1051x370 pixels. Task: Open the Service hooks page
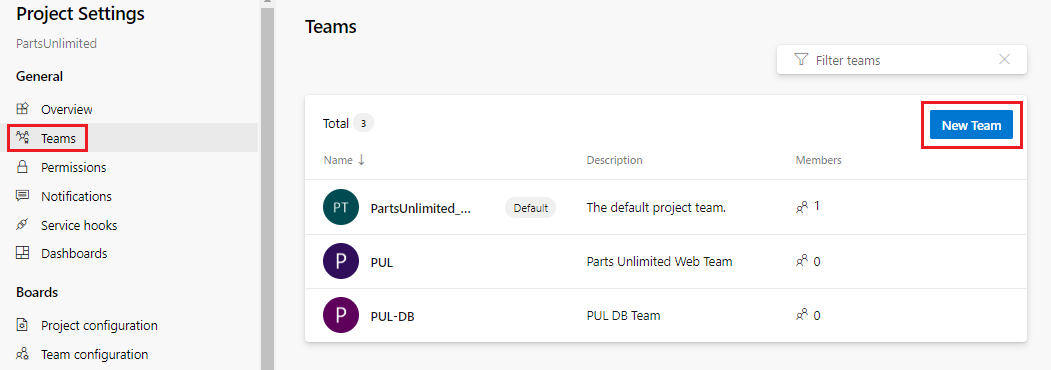(x=79, y=225)
